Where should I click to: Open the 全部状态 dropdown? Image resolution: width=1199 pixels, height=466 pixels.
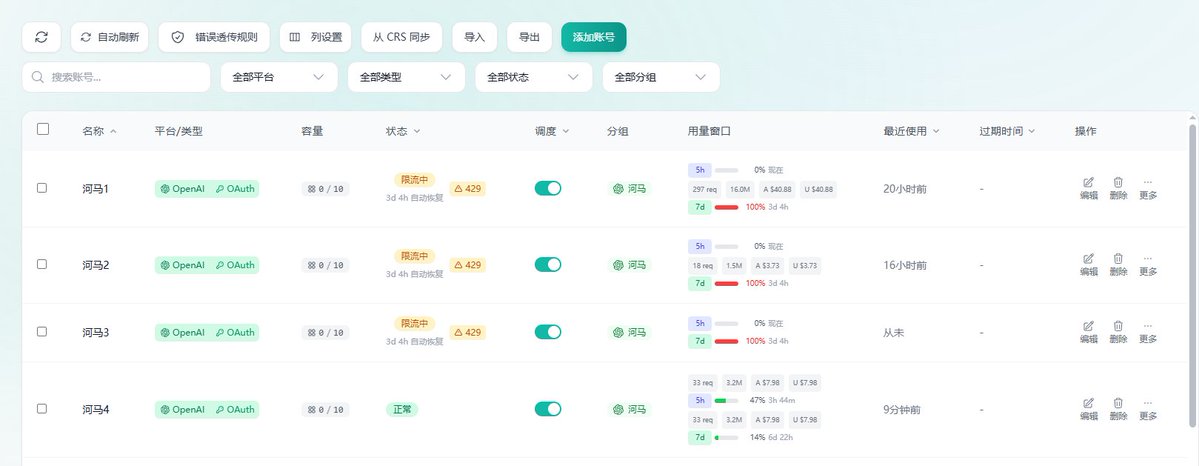pyautogui.click(x=534, y=77)
